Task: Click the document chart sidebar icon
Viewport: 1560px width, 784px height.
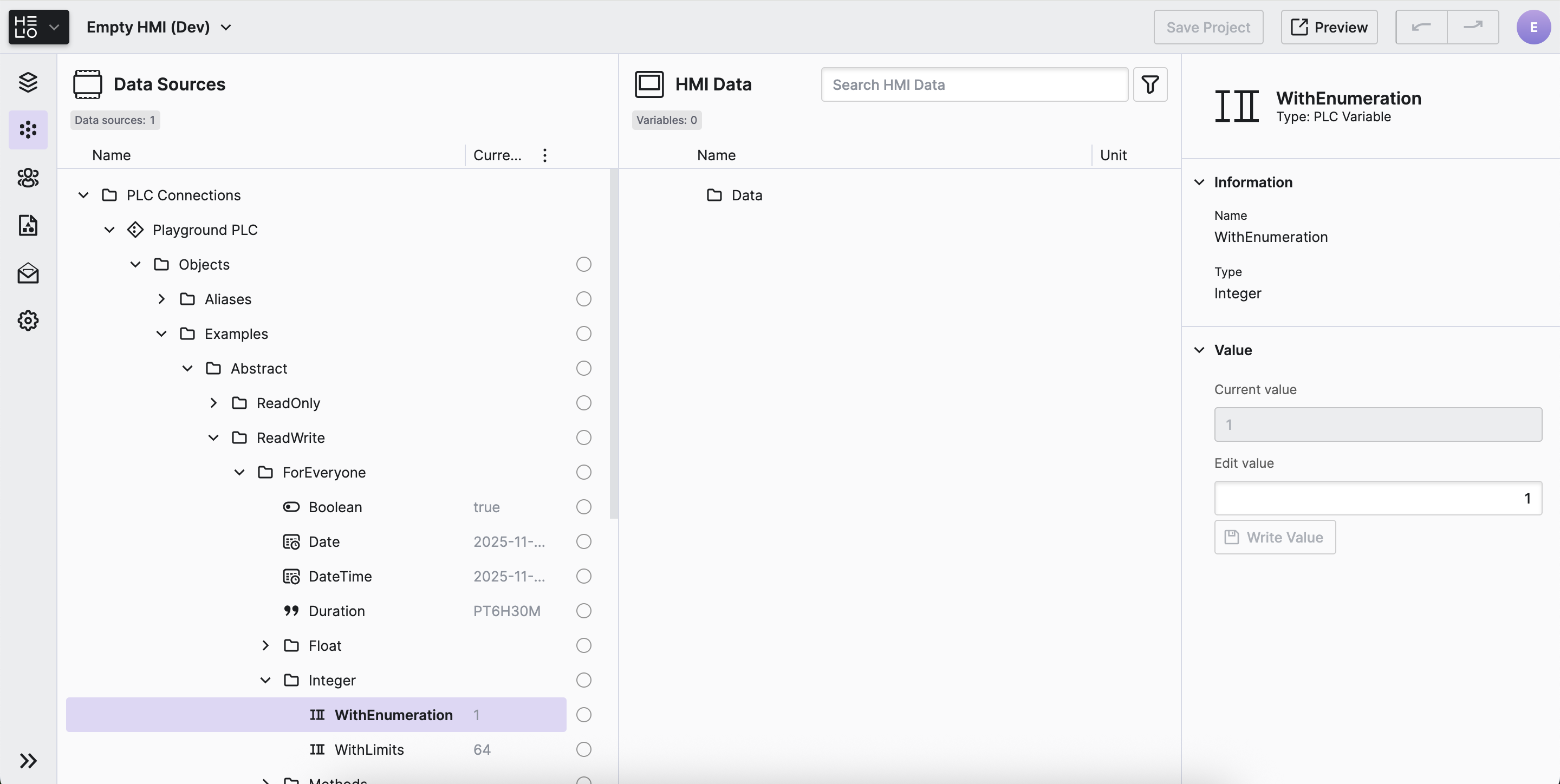Action: (x=28, y=225)
